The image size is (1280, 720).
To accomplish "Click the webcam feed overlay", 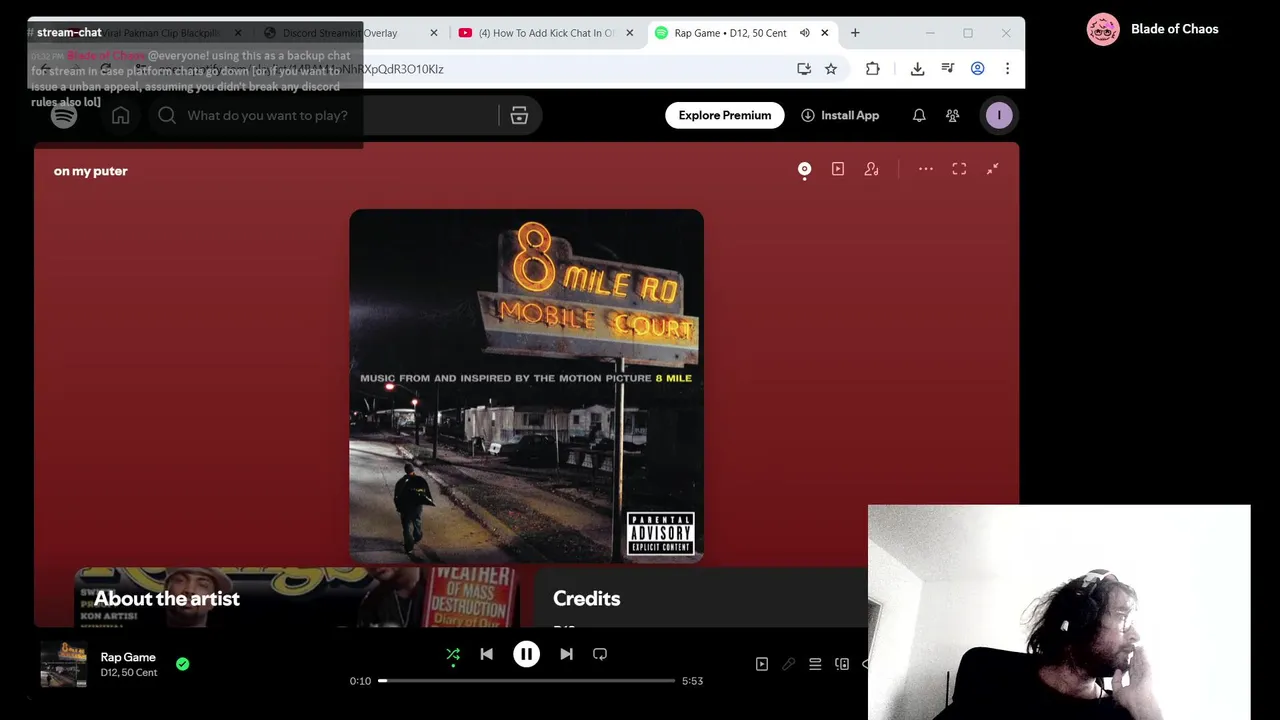I will (x=1059, y=612).
